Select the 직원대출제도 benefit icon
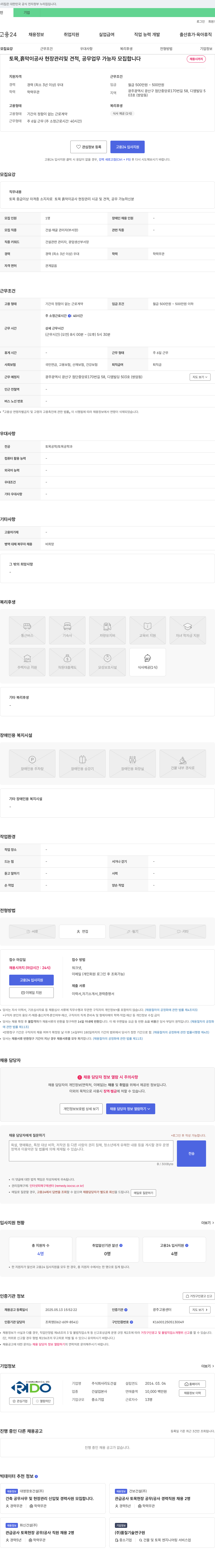The width and height of the screenshot is (215, 1568). click(67, 662)
